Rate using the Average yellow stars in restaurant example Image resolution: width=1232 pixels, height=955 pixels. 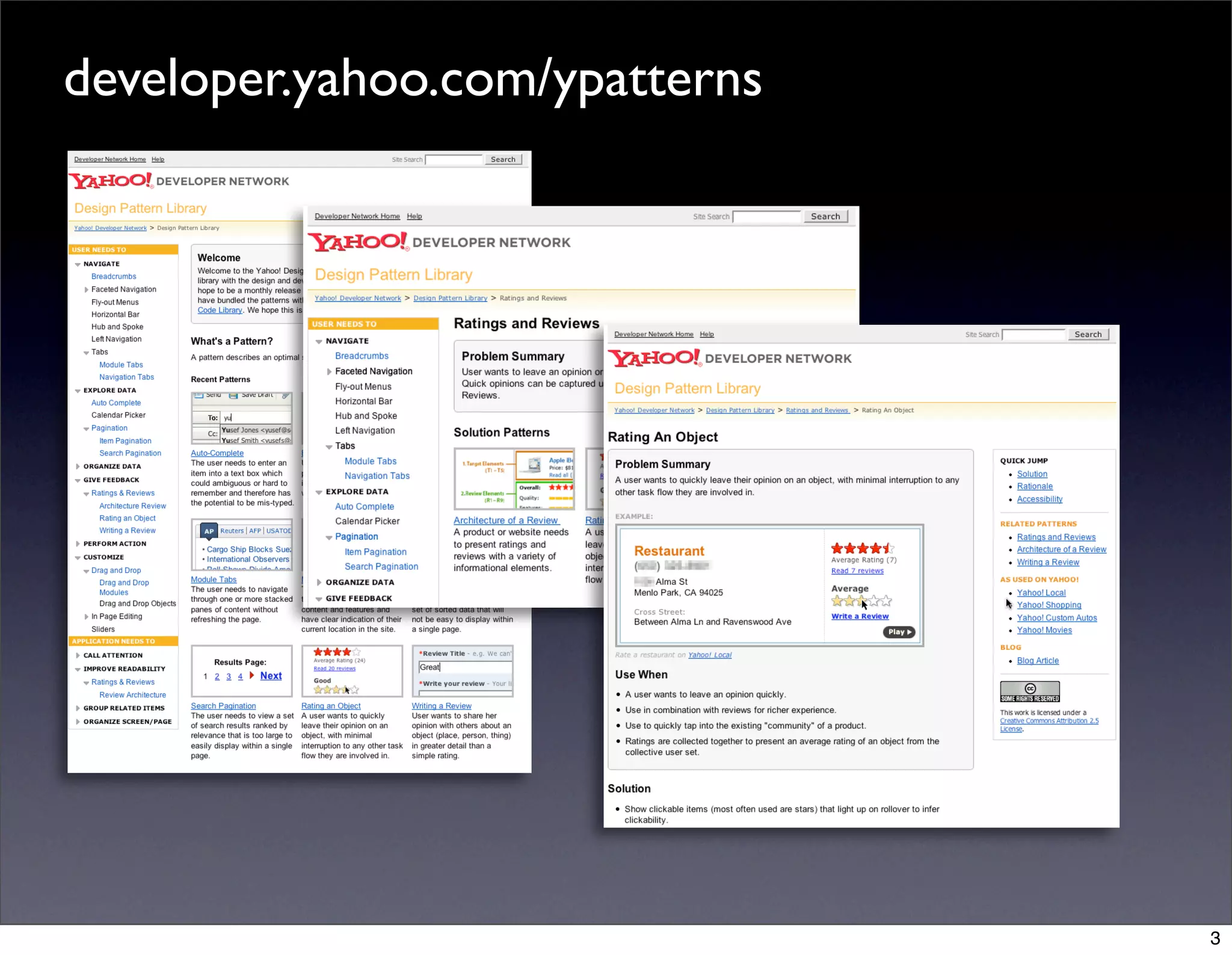pyautogui.click(x=861, y=601)
